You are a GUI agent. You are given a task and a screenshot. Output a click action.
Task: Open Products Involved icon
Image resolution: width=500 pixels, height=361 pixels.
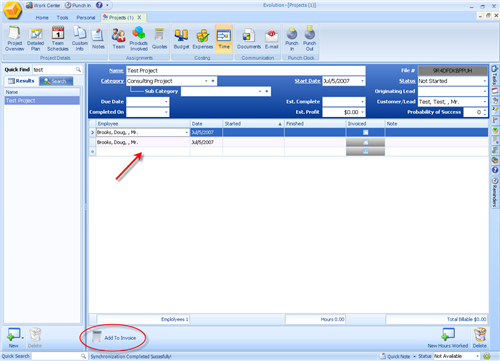(139, 39)
